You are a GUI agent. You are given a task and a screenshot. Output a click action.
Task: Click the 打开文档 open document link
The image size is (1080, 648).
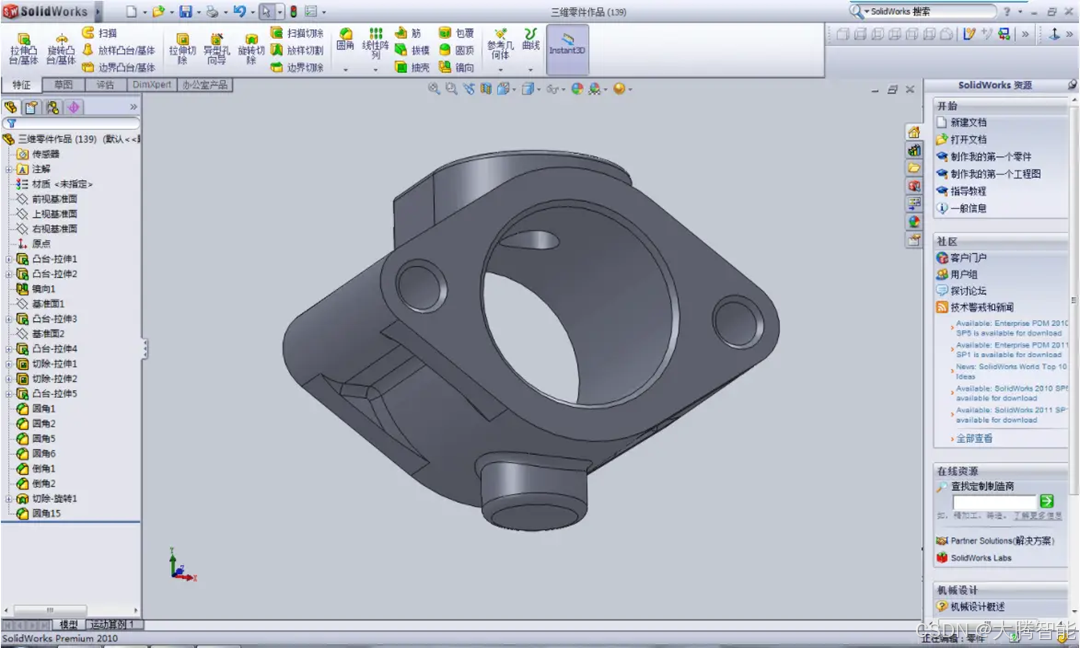[968, 140]
